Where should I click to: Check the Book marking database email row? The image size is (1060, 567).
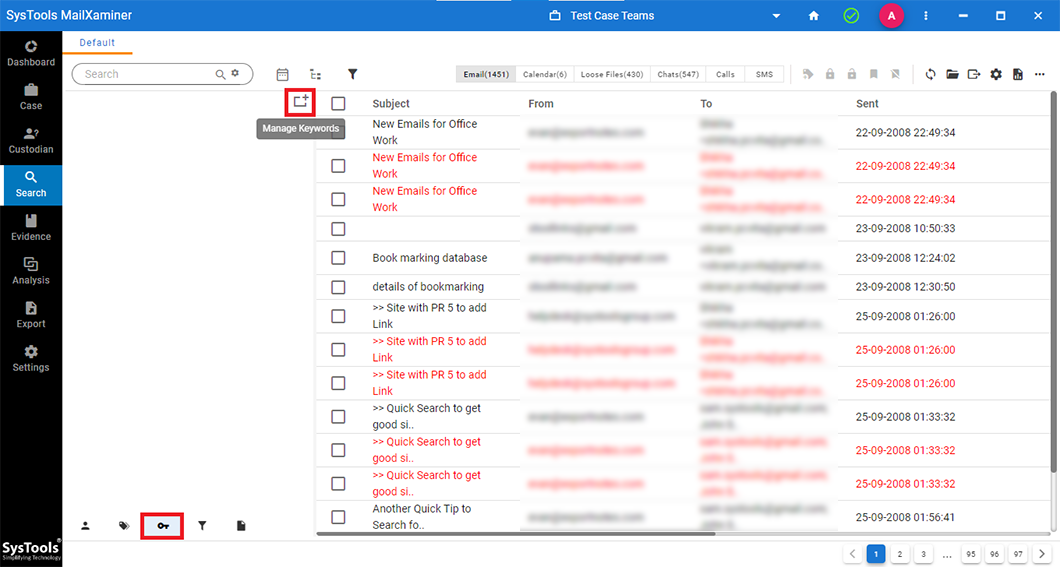338,257
